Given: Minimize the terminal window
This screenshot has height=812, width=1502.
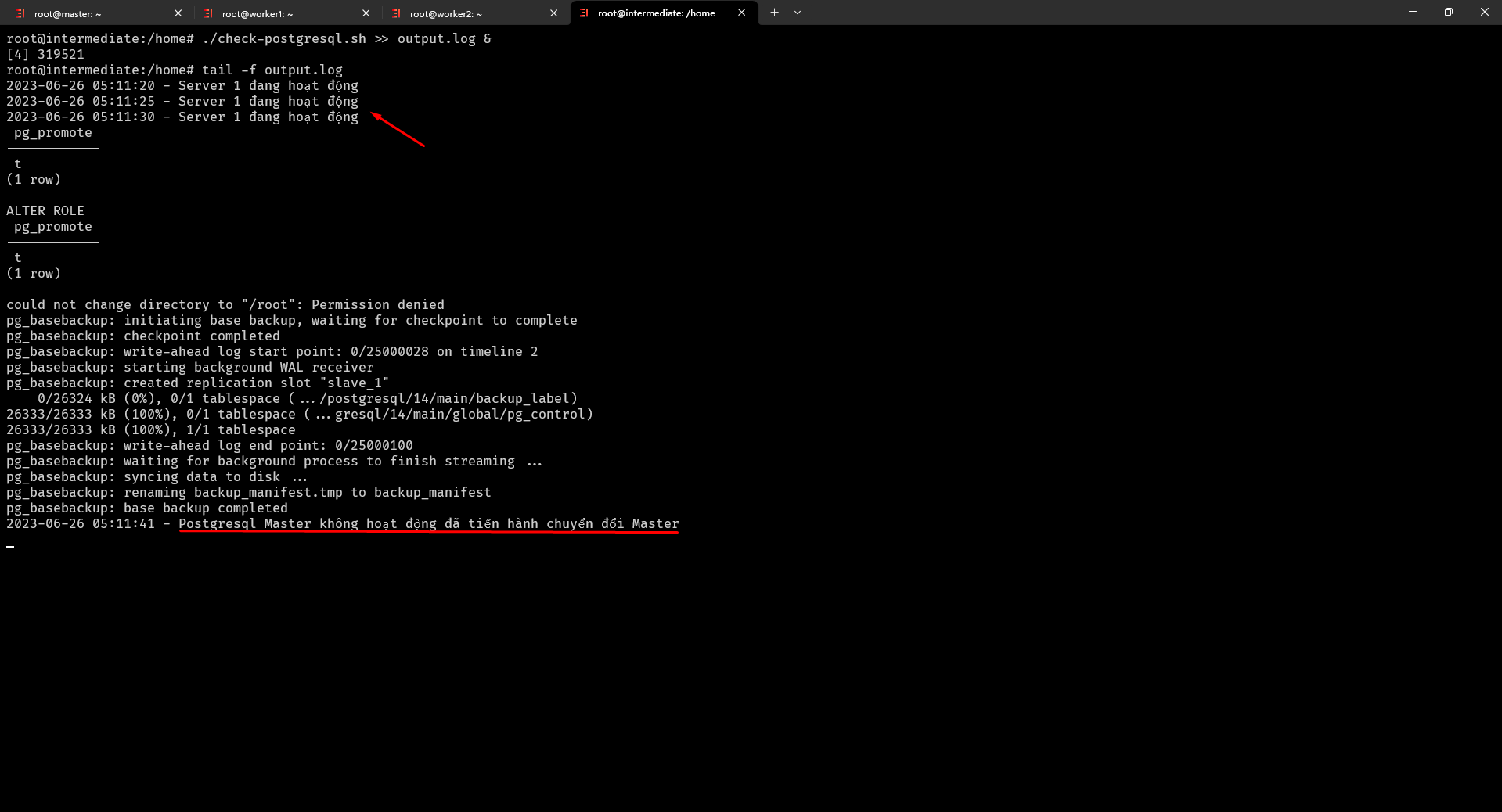Looking at the screenshot, I should tap(1413, 12).
